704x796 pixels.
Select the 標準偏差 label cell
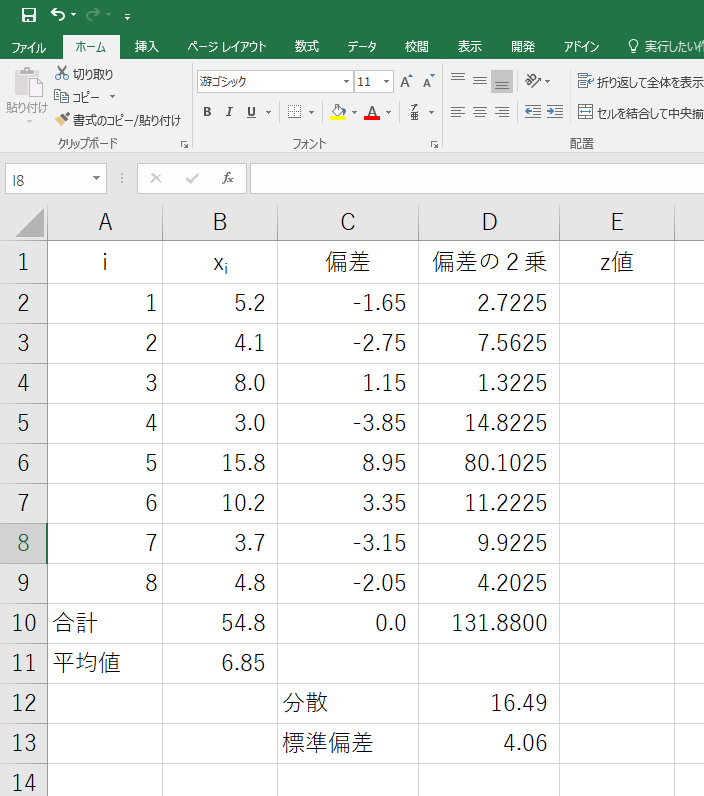coord(348,744)
